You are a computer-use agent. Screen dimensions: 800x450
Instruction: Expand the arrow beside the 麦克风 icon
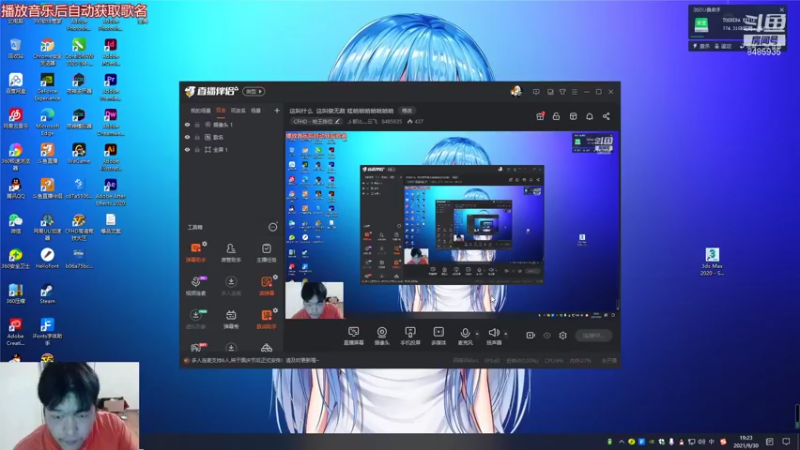(477, 334)
